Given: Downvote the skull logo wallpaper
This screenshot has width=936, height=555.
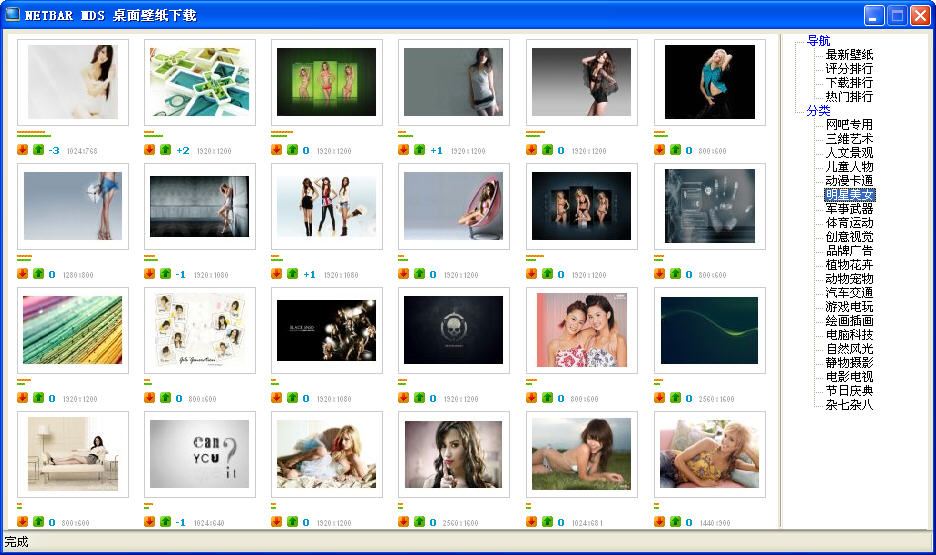Looking at the screenshot, I should click(x=404, y=398).
